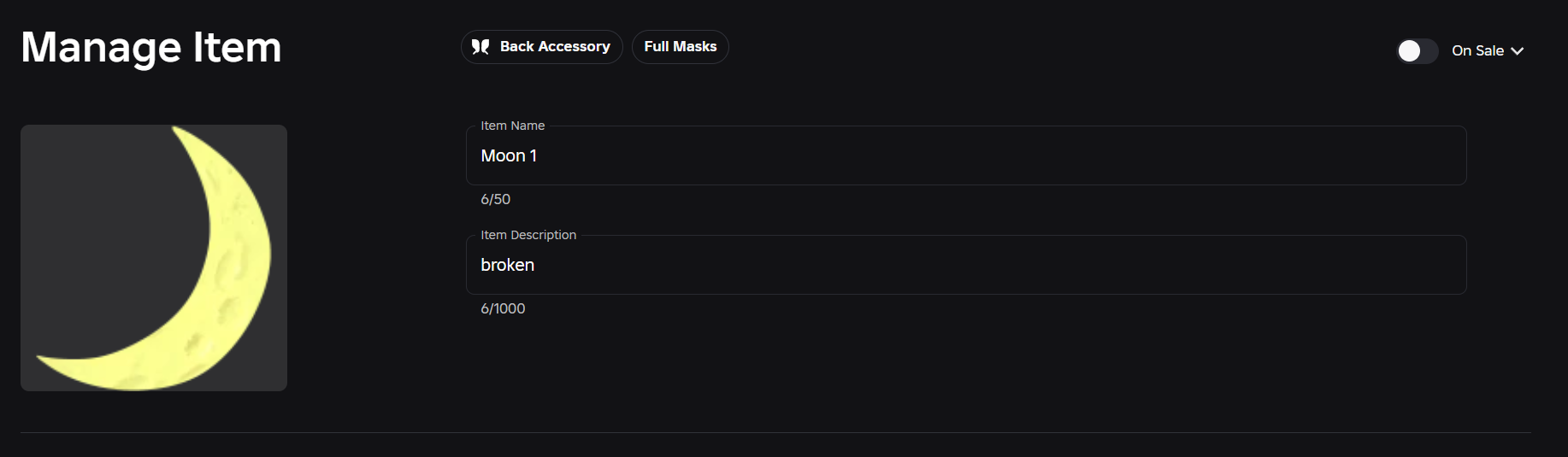
Task: Place cursor in the "Moon 1" text
Action: (509, 155)
